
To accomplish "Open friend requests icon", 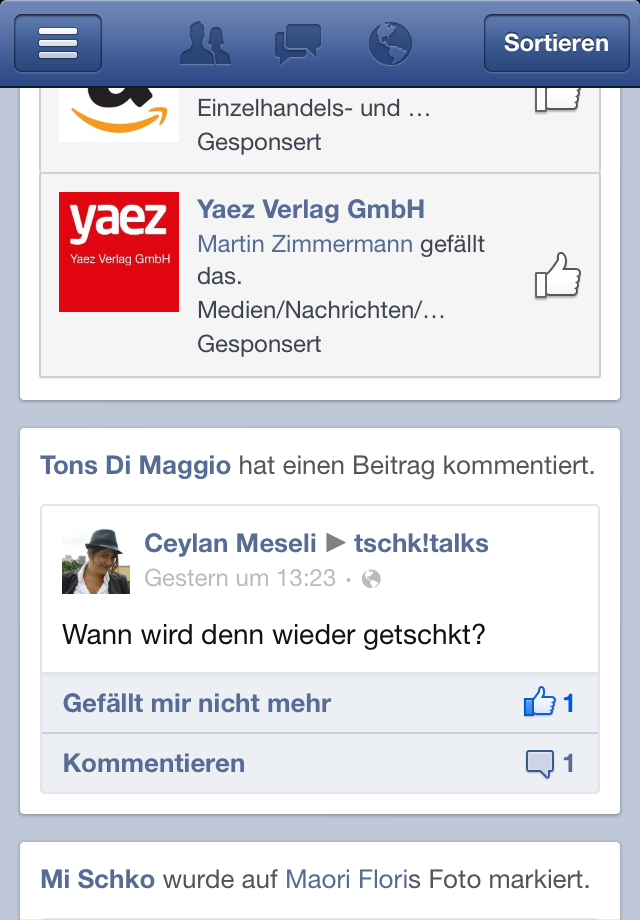I will 204,43.
